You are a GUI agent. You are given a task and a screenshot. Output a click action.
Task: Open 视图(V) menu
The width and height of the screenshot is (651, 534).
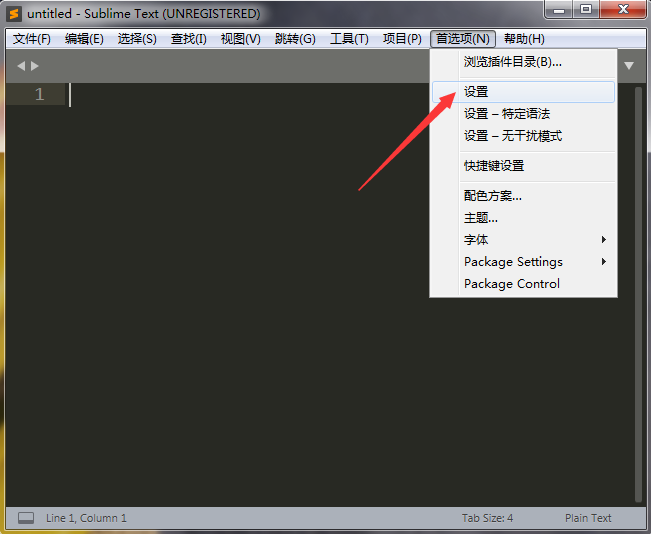[241, 39]
